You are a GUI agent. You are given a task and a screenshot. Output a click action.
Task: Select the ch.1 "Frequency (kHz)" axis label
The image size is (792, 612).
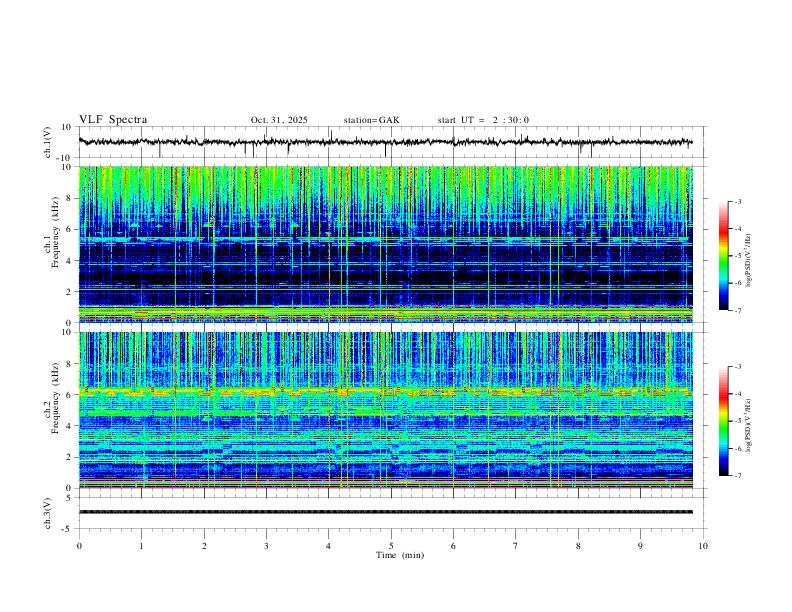tap(55, 233)
